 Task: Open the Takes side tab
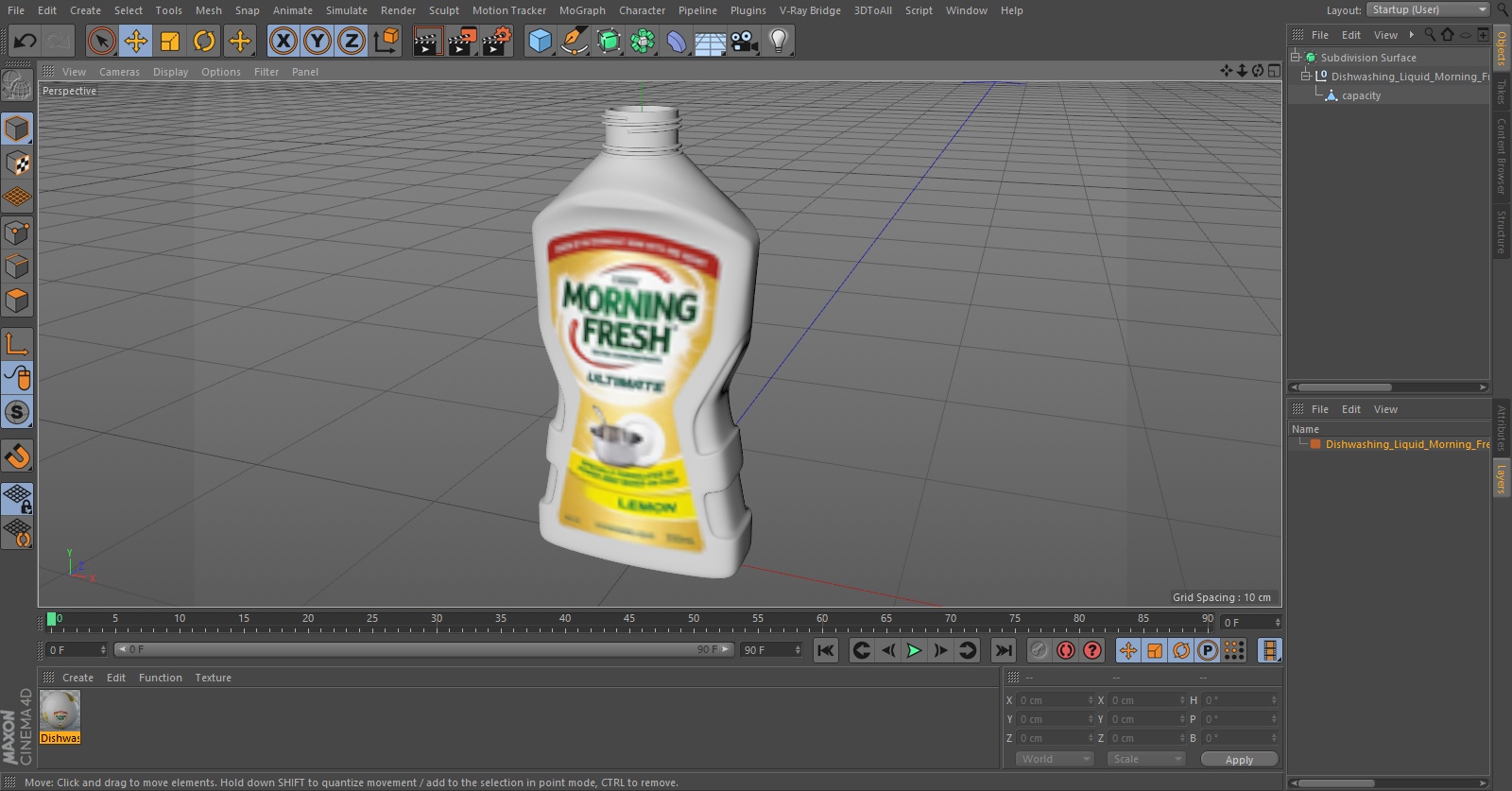pos(1501,93)
